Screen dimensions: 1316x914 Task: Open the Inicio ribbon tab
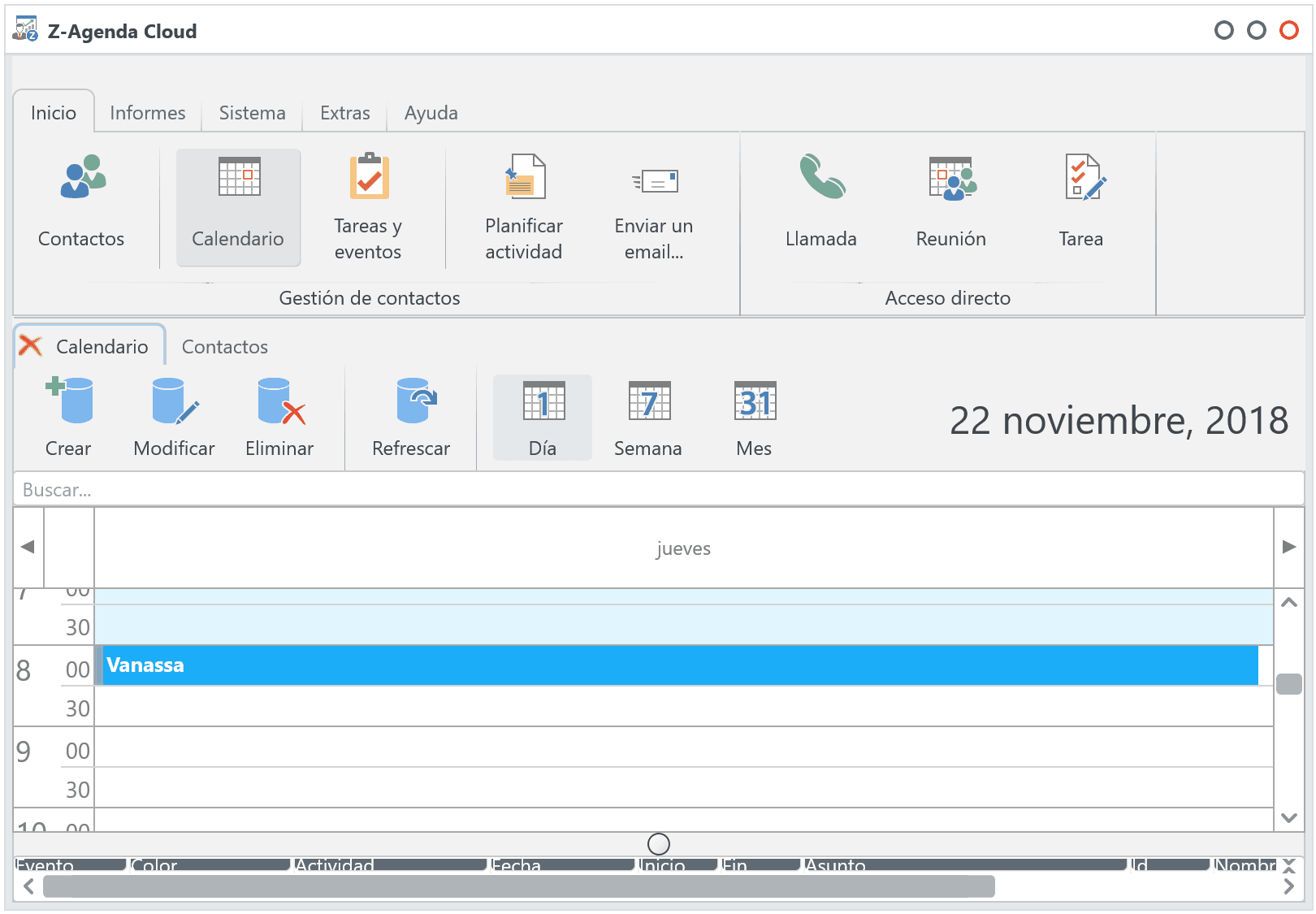(54, 112)
